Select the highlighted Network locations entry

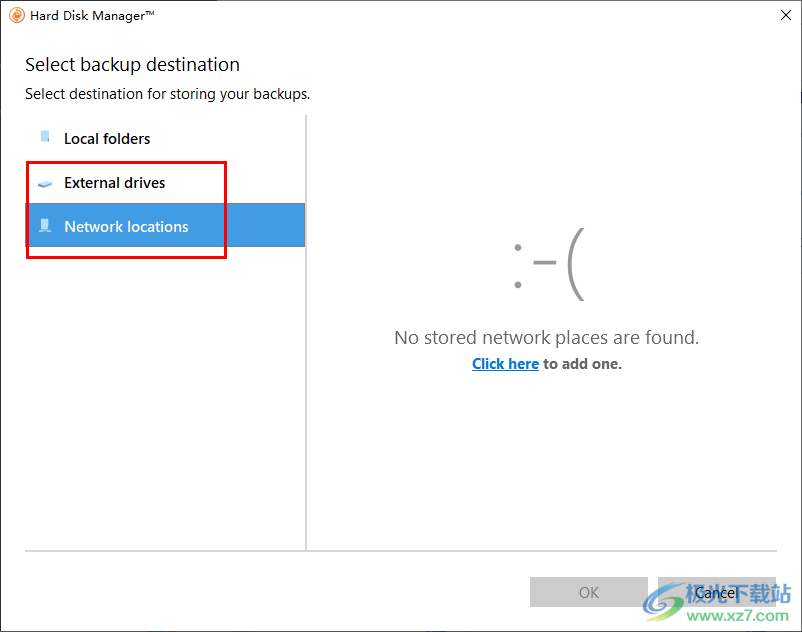(165, 225)
